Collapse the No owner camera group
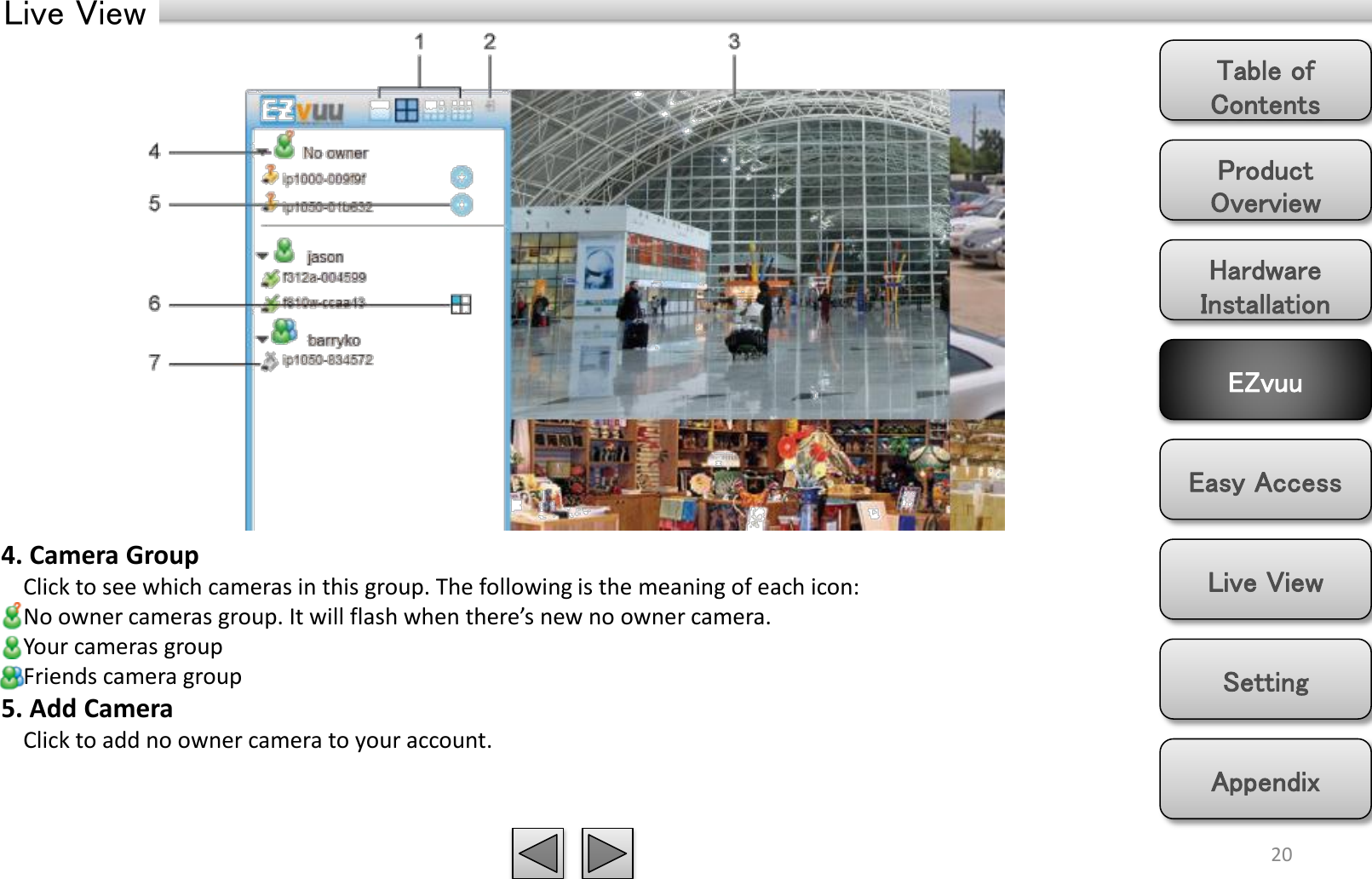This screenshot has height=879, width=1372. pos(263,152)
